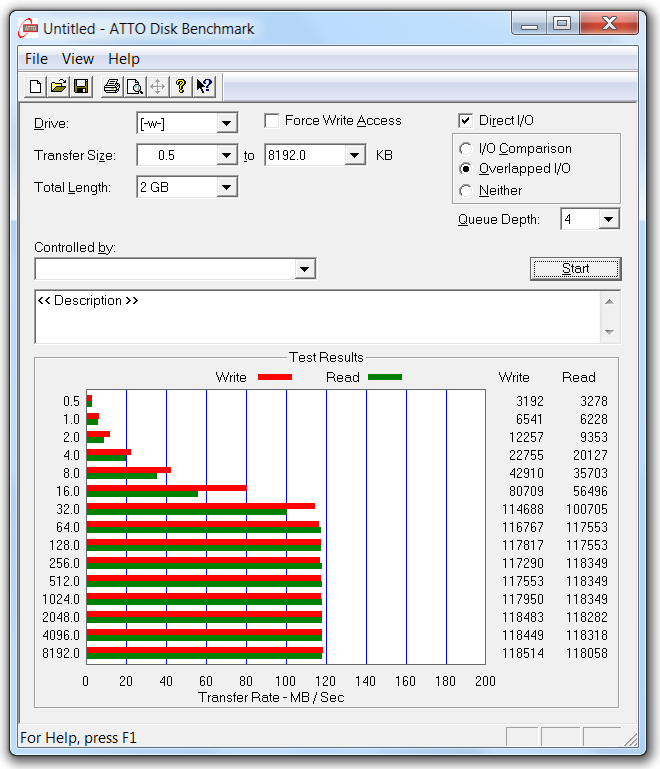This screenshot has height=769, width=660.
Task: Select the I/O Comparison radio button
Action: pyautogui.click(x=465, y=148)
